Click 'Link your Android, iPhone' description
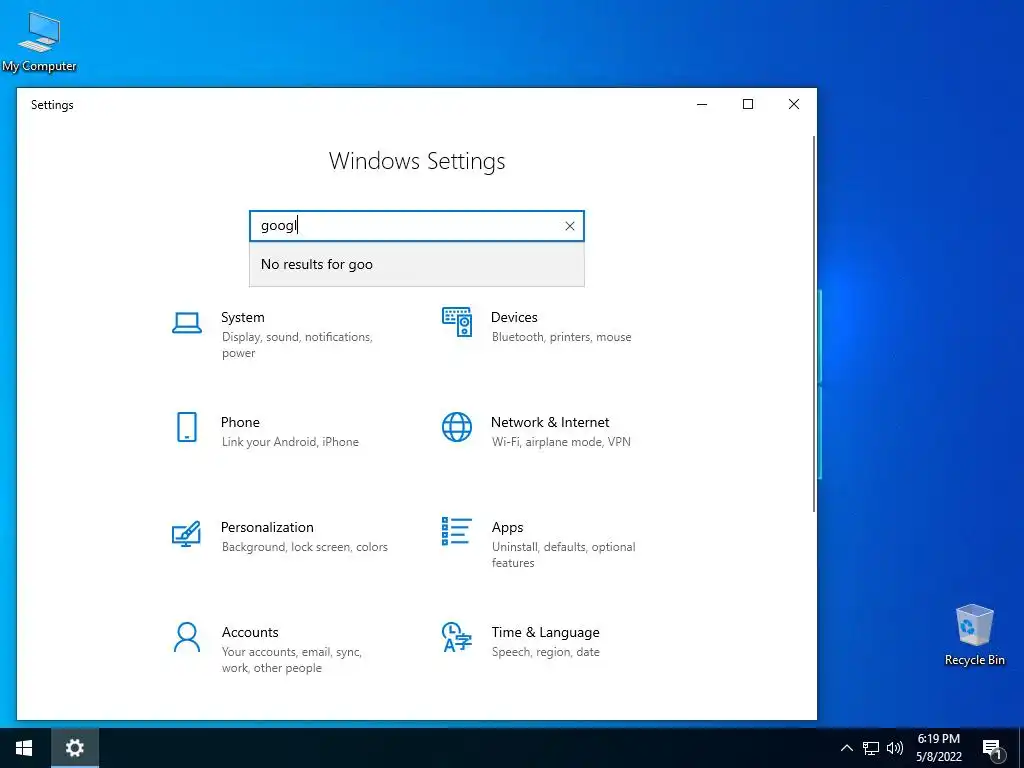 [290, 442]
